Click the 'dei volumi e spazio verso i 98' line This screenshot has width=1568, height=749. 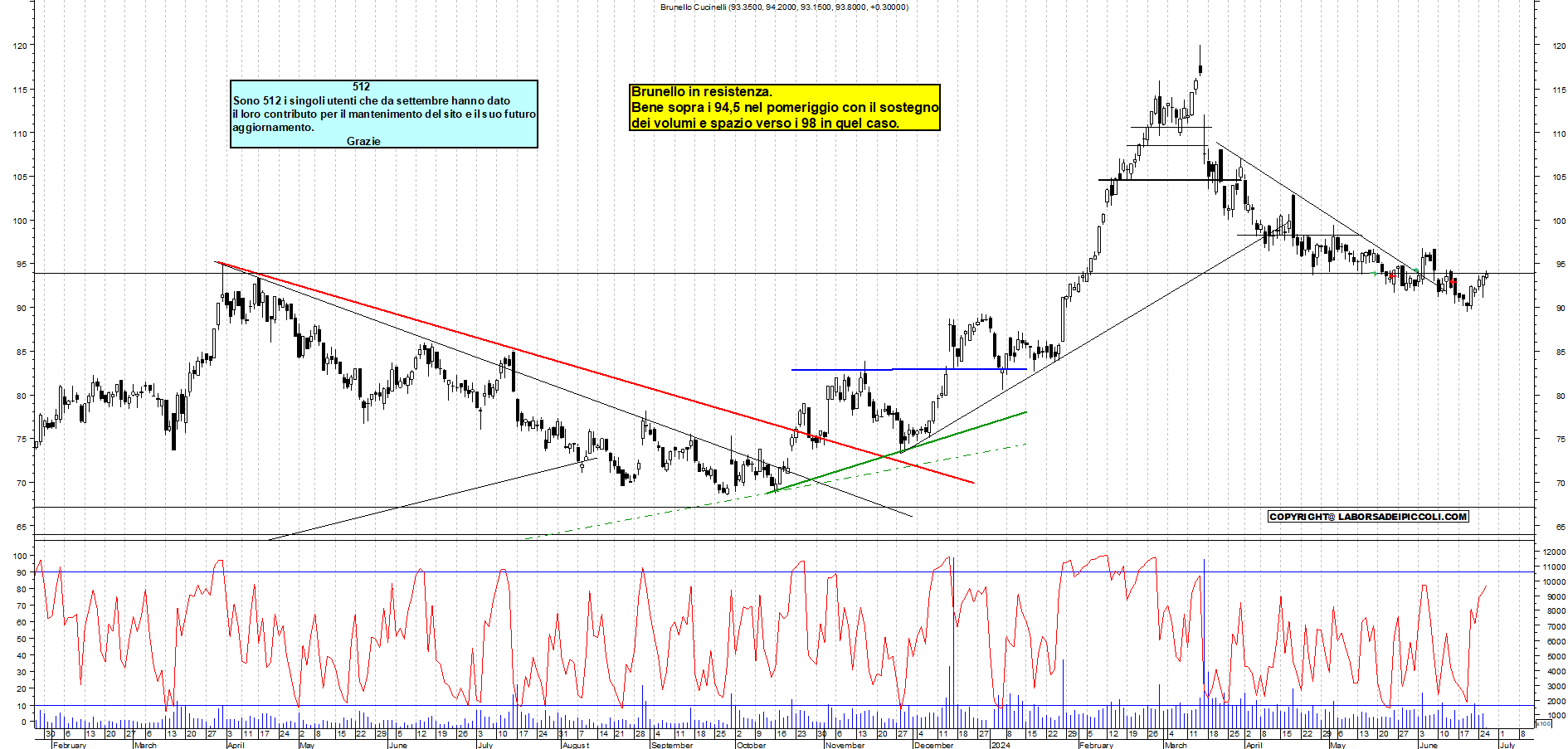(x=765, y=123)
